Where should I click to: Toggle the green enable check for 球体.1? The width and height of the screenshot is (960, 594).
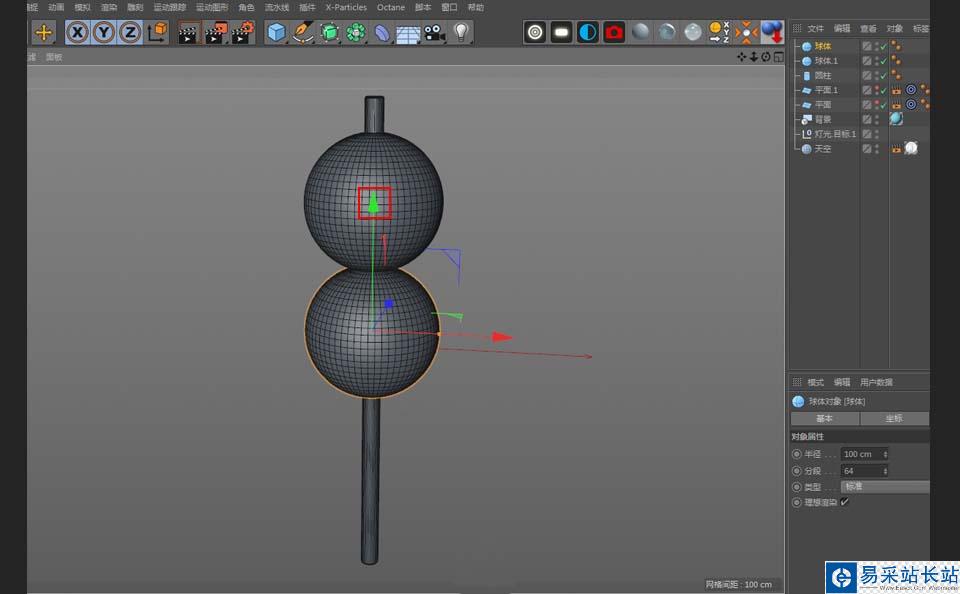click(883, 61)
